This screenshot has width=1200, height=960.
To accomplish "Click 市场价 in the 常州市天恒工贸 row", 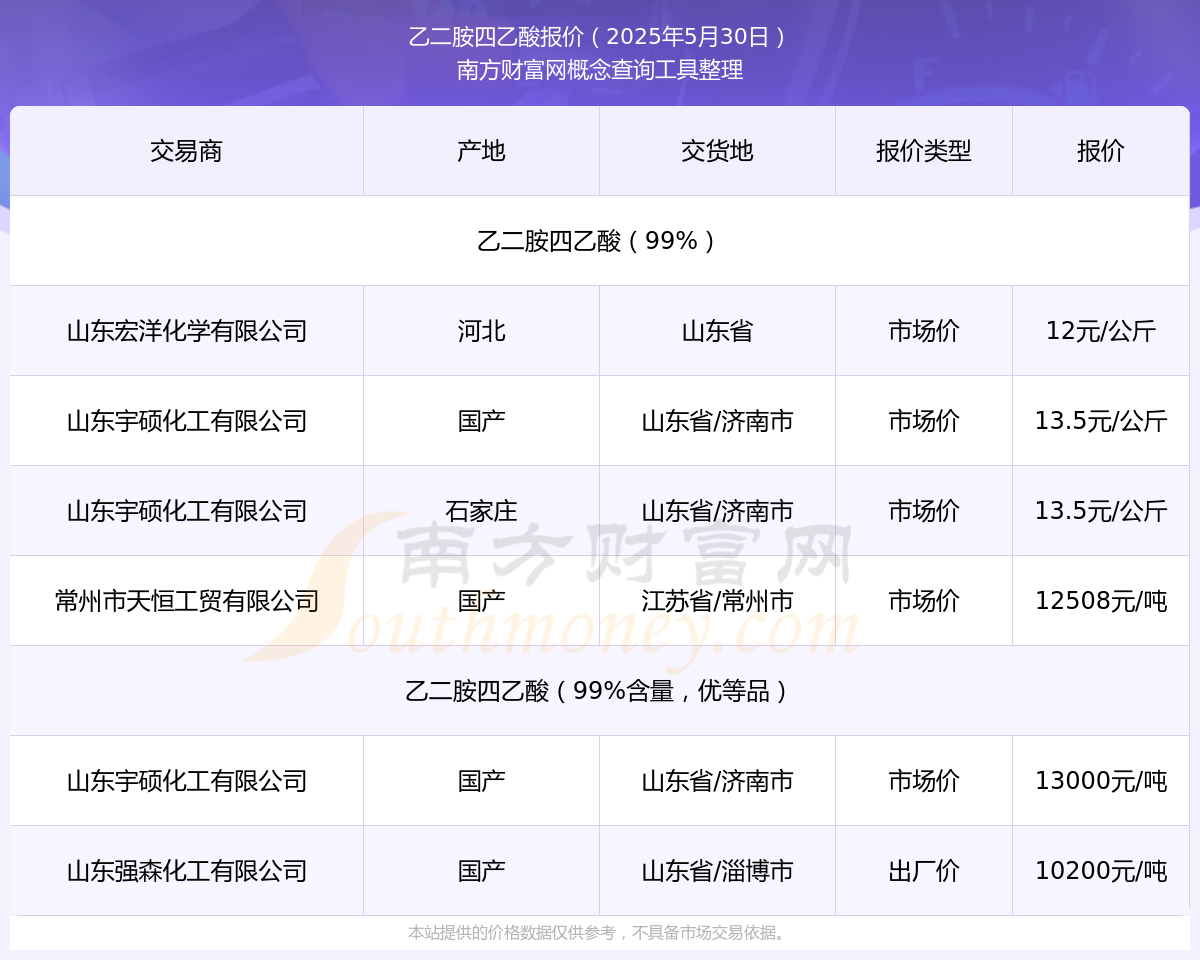I will pyautogui.click(x=924, y=601).
